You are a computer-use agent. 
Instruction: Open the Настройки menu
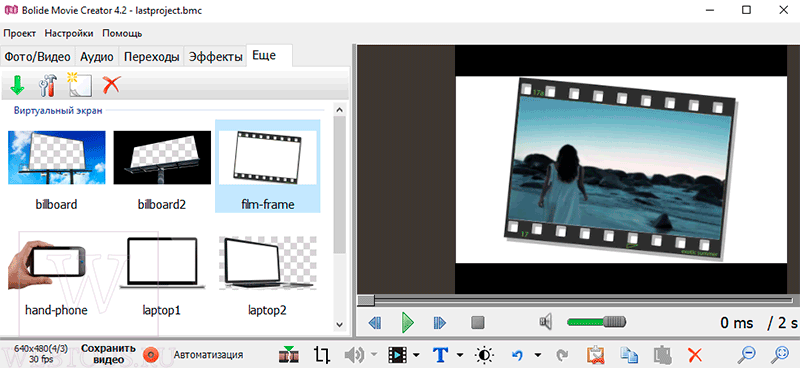pos(69,34)
